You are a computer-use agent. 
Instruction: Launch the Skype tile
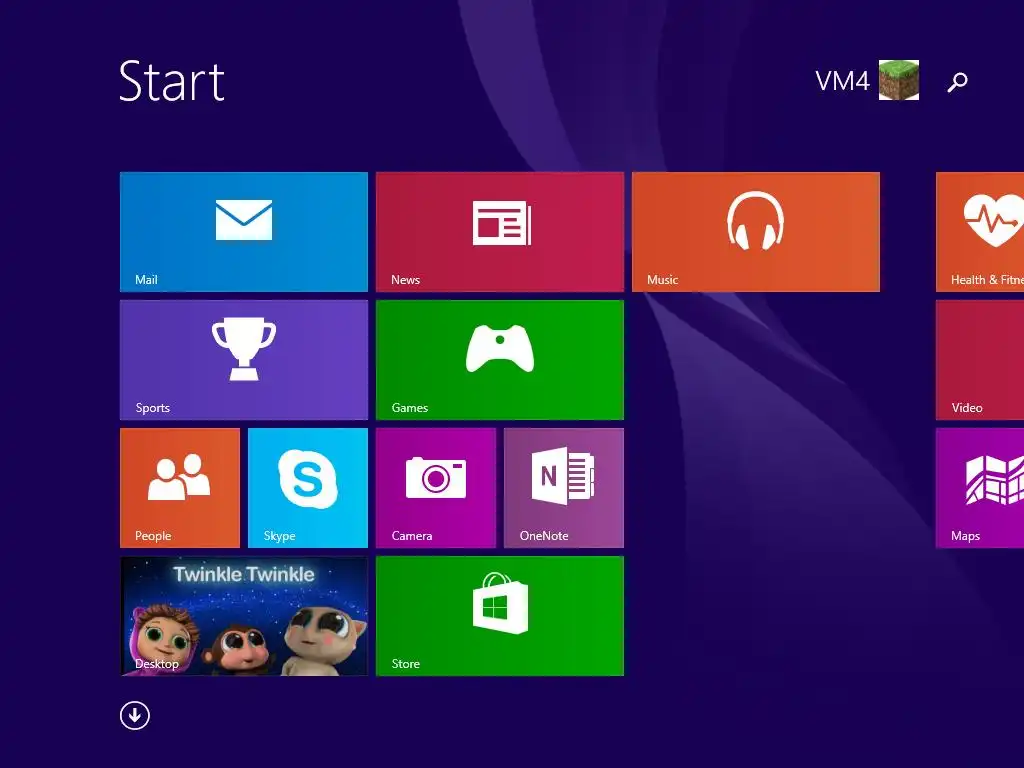tap(308, 488)
